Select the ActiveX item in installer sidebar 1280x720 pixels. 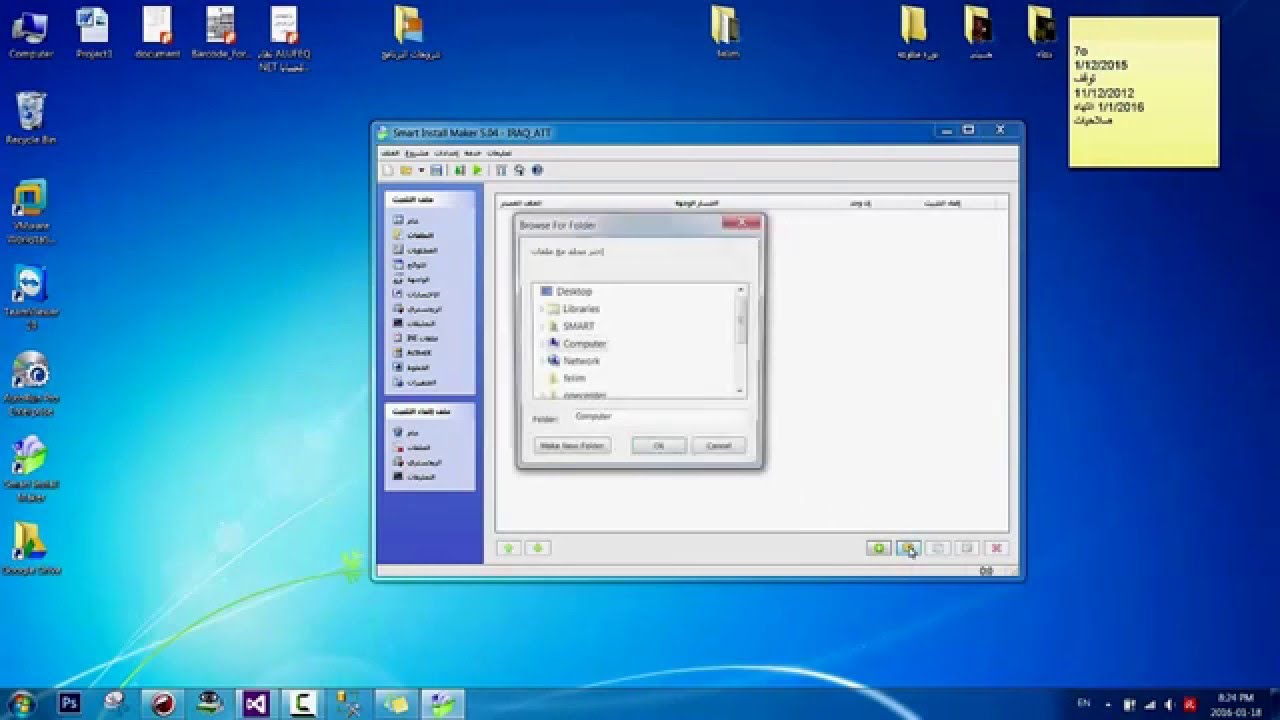click(412, 353)
